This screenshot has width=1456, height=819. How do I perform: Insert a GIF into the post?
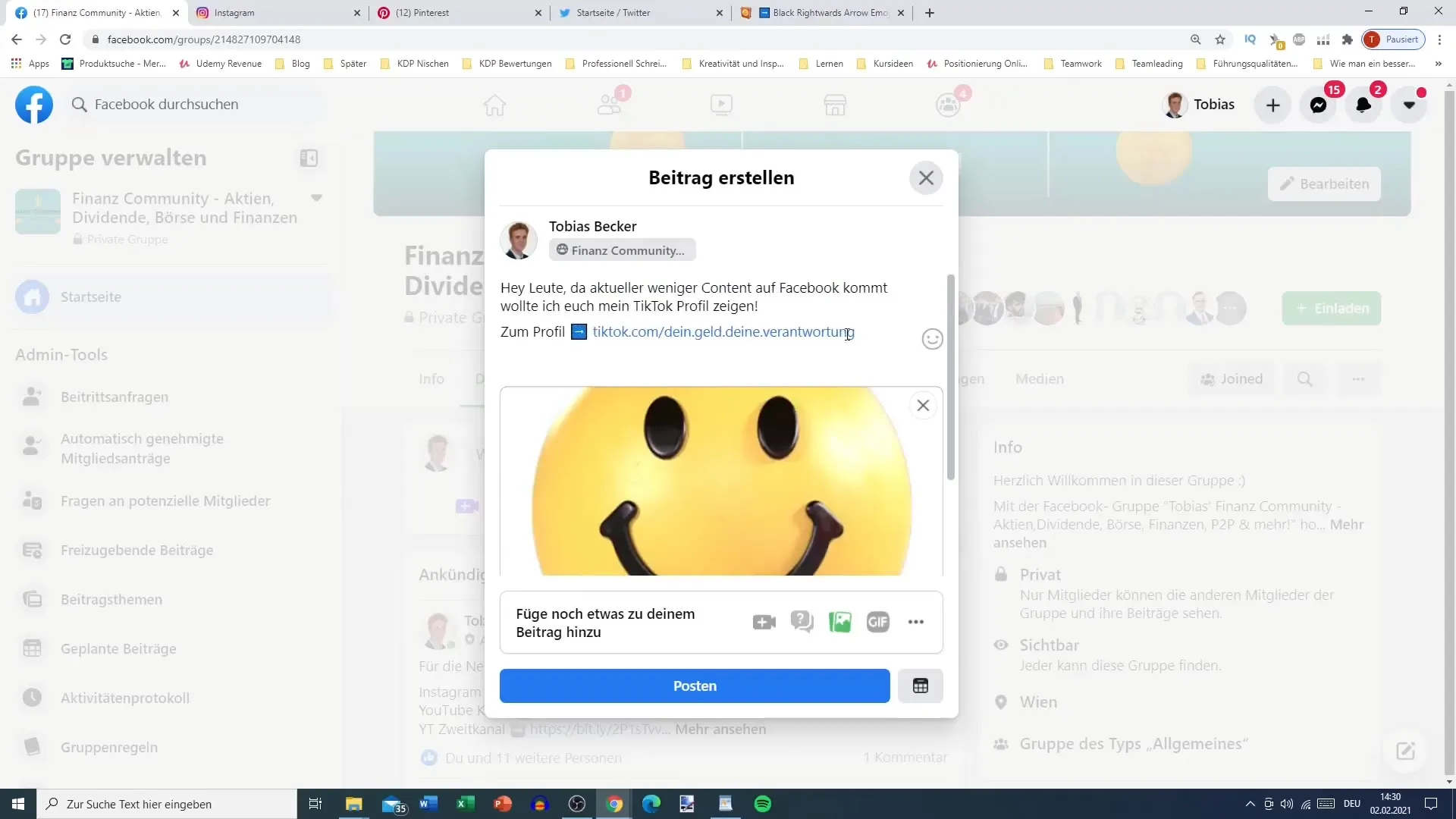click(877, 623)
